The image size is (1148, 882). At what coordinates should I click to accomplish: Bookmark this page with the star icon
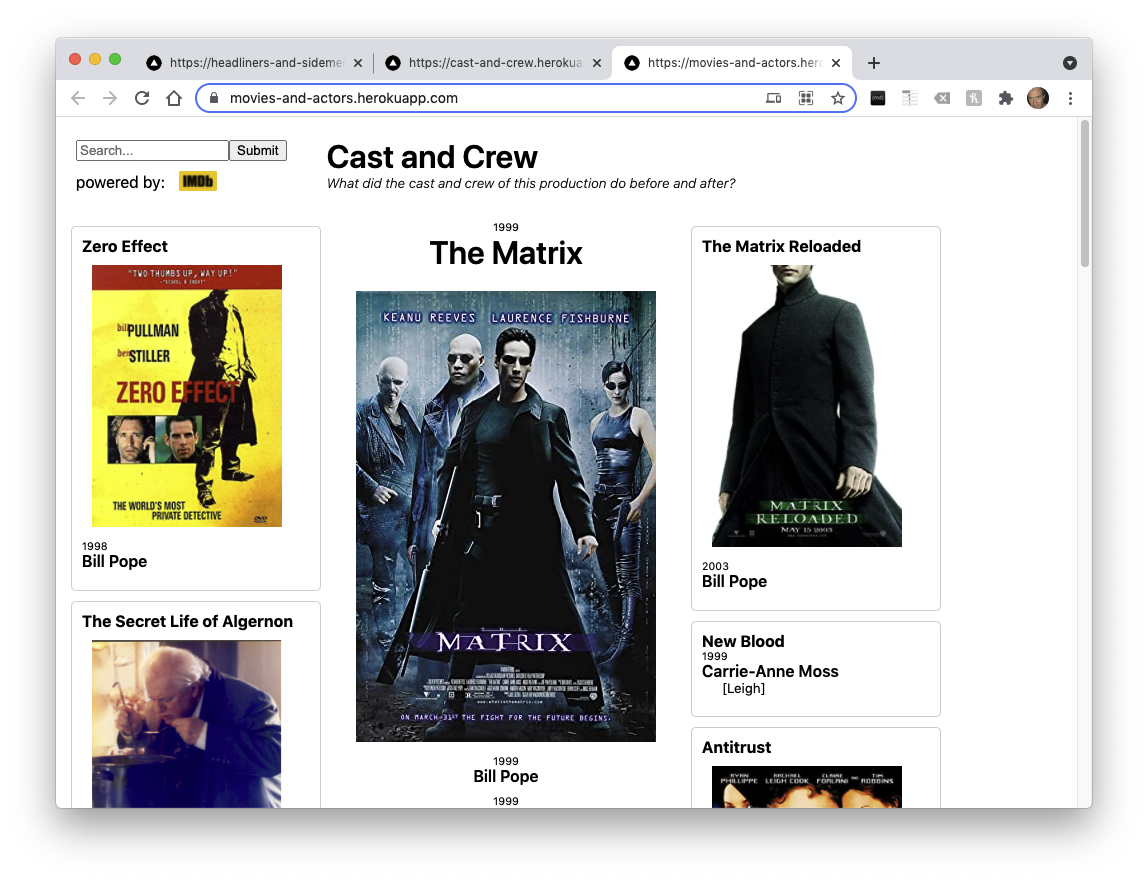point(838,98)
